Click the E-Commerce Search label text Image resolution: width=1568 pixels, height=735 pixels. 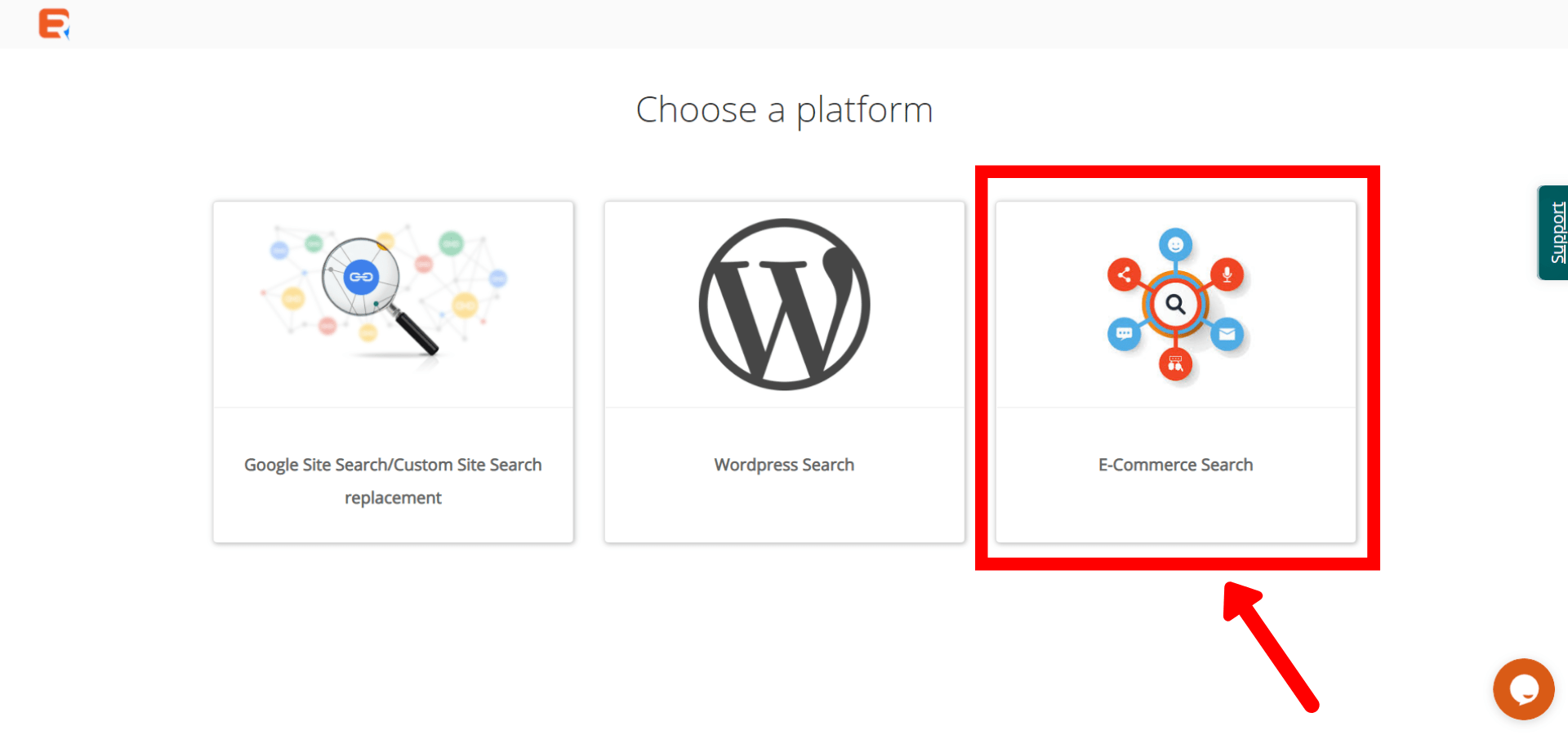point(1175,464)
